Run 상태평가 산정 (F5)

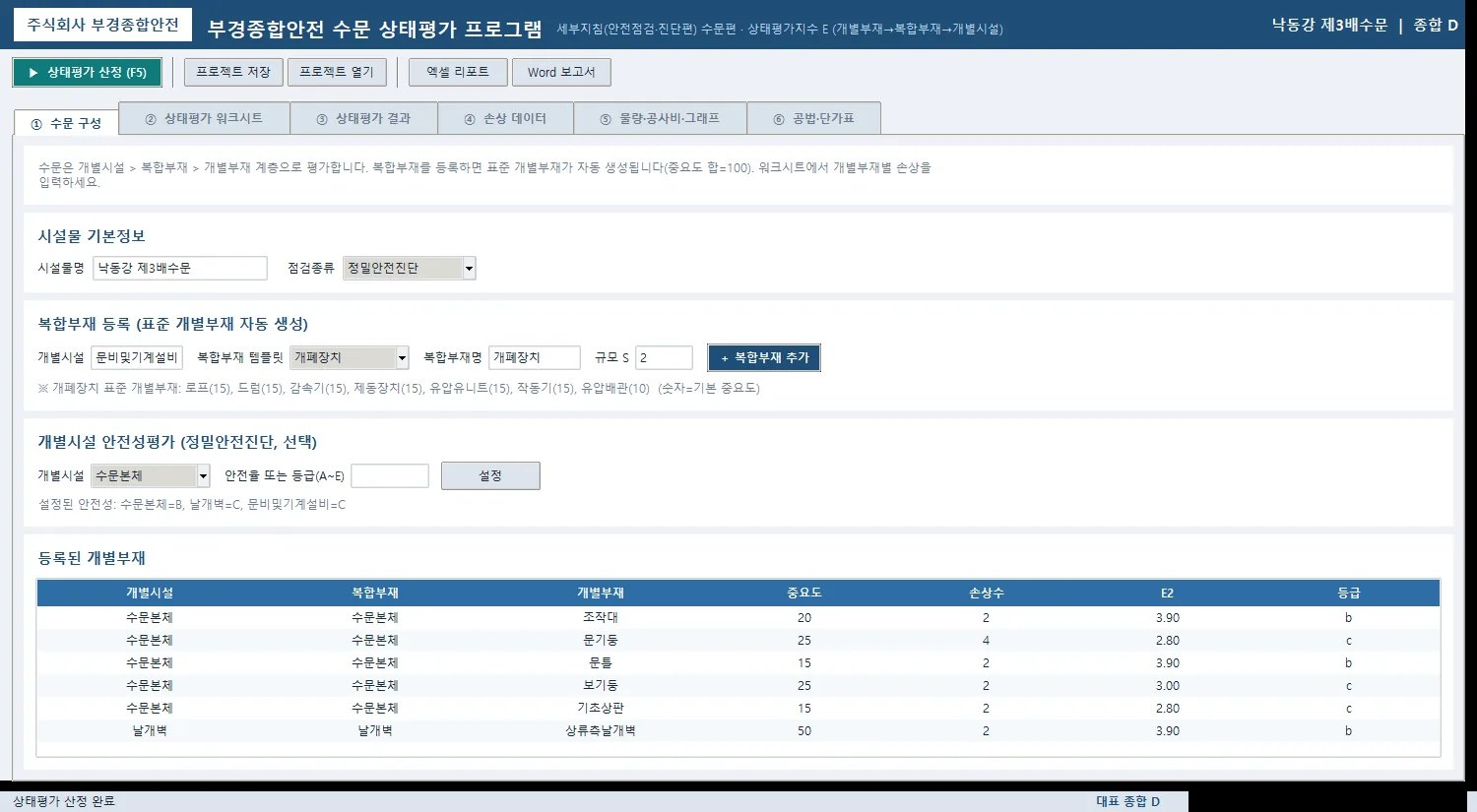point(87,73)
